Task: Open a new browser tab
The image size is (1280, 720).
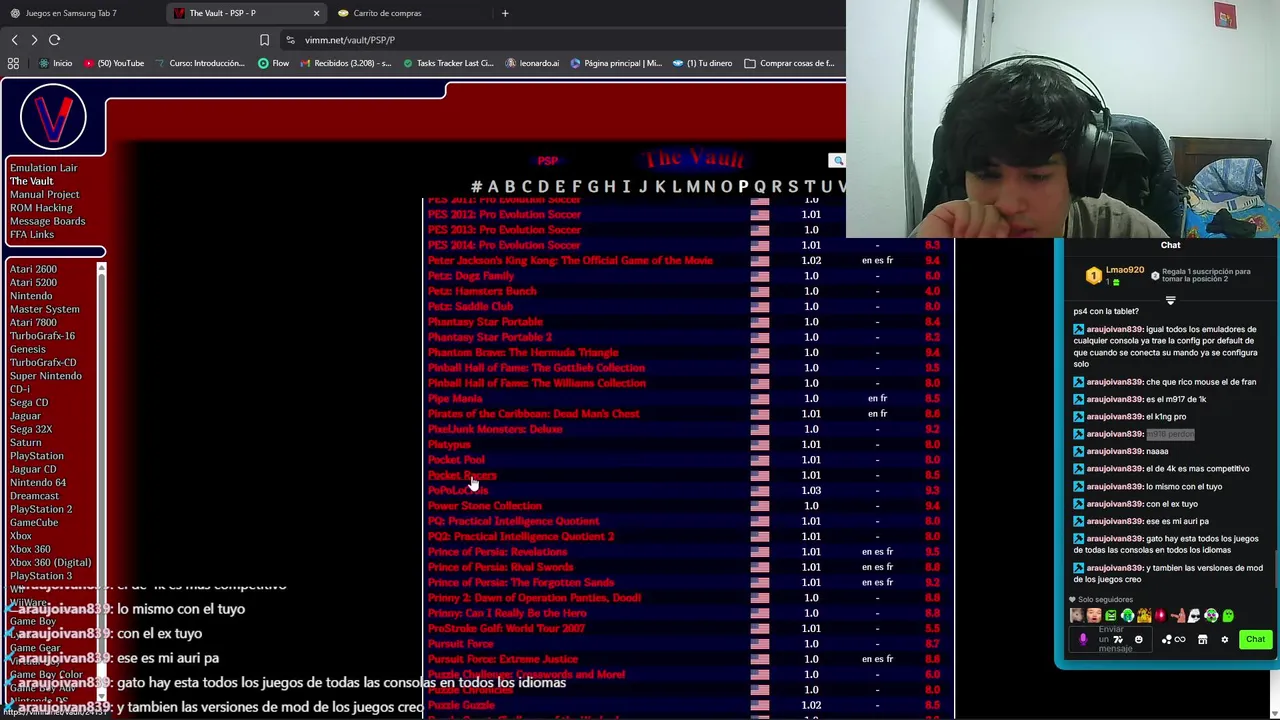Action: click(505, 13)
